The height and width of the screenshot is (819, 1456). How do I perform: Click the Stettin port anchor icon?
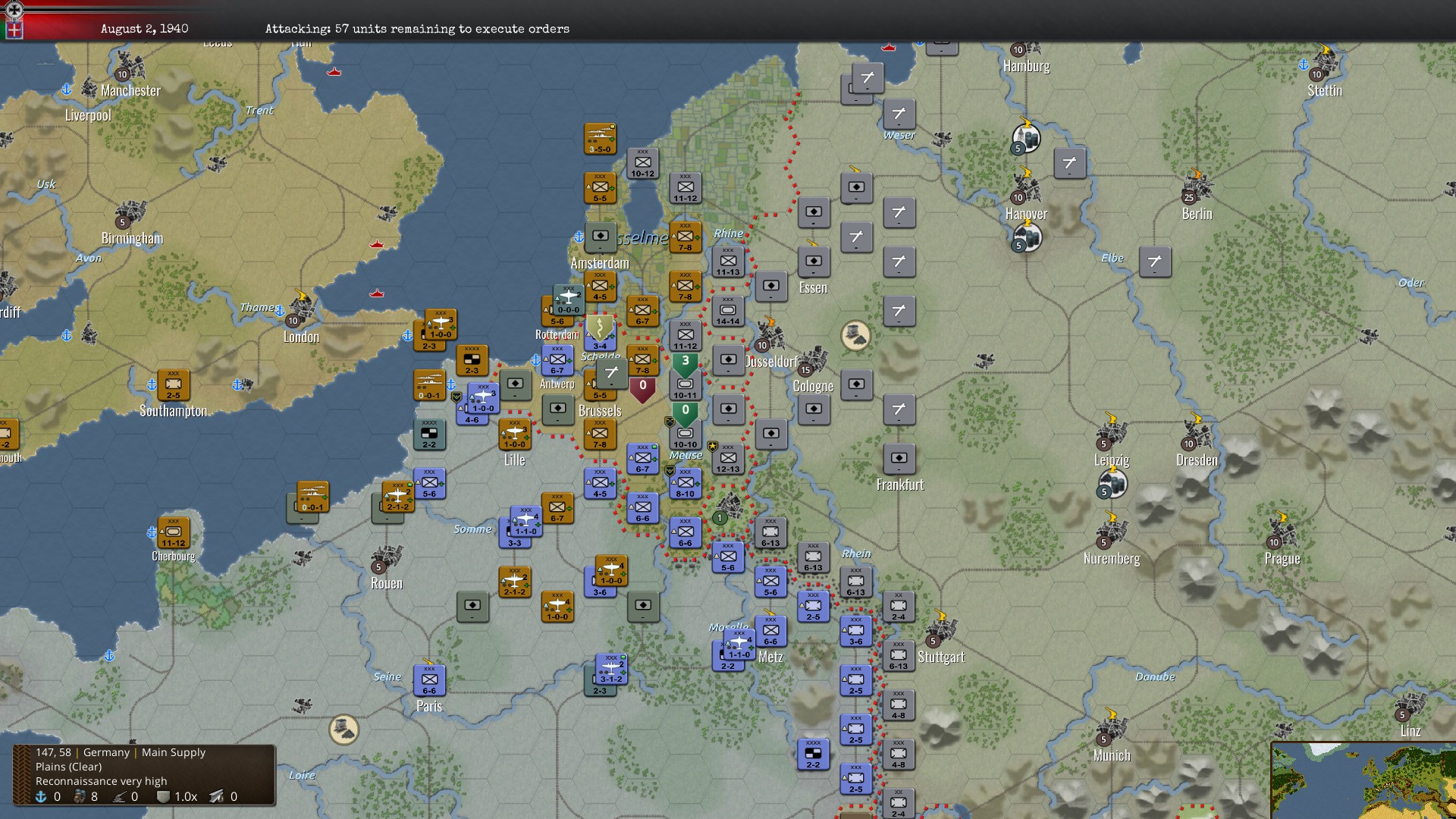tap(1304, 64)
